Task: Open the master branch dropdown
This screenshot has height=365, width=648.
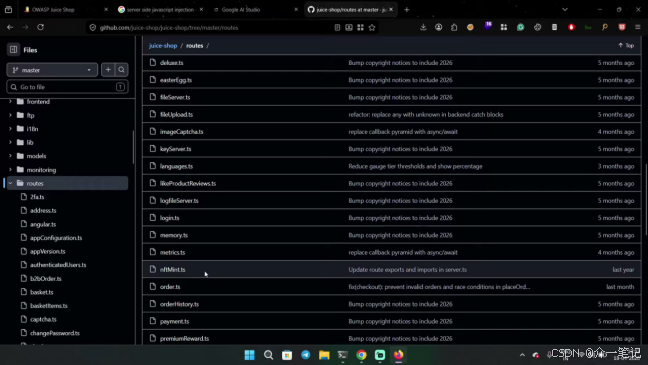Action: [52, 70]
